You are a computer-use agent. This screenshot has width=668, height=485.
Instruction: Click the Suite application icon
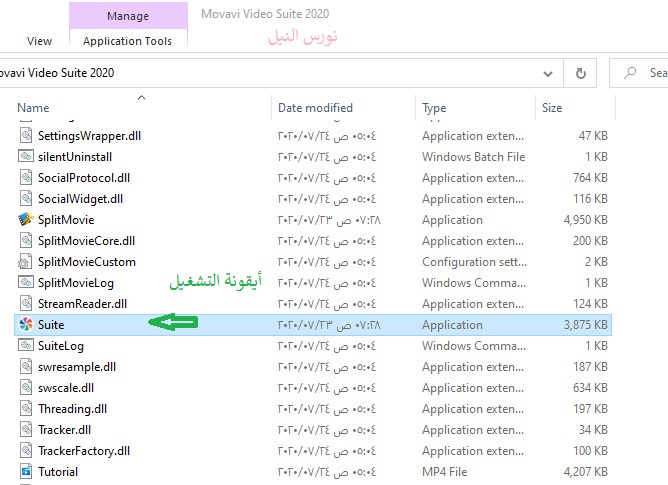click(26, 325)
